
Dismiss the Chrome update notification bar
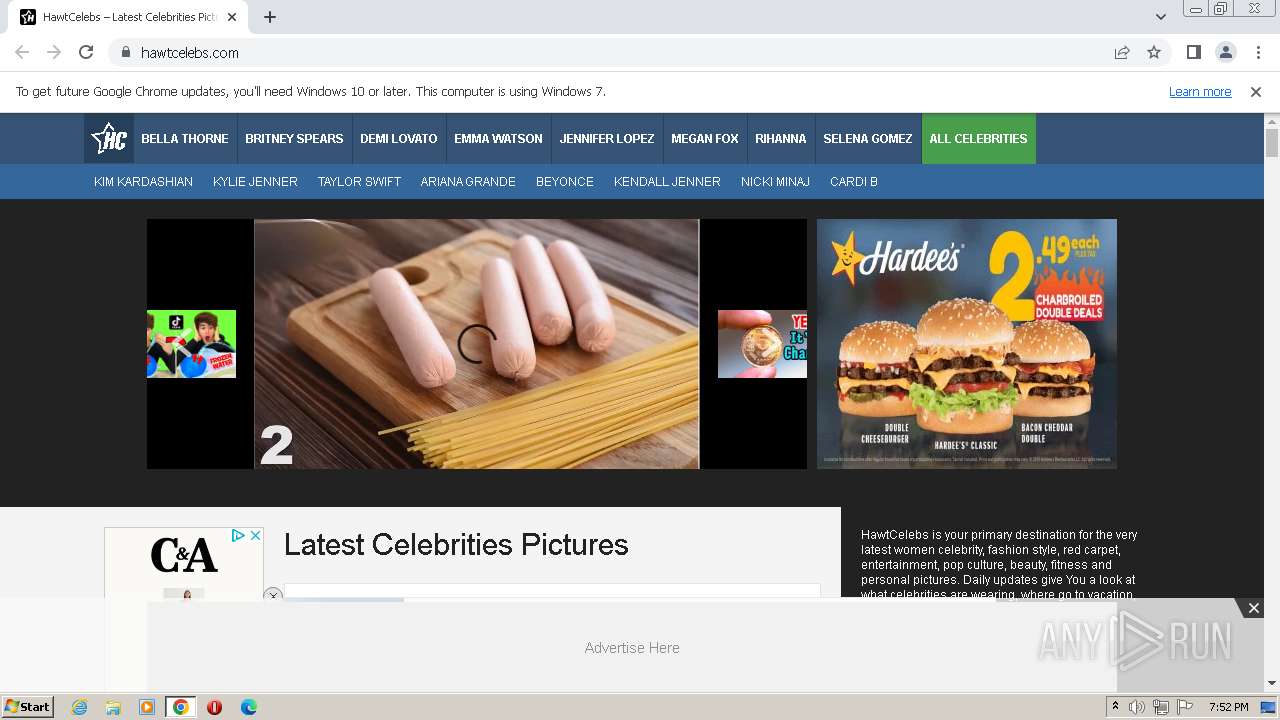1256,92
